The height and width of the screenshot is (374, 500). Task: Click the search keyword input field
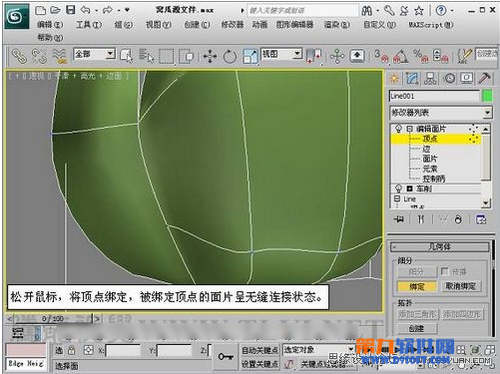tap(303, 10)
